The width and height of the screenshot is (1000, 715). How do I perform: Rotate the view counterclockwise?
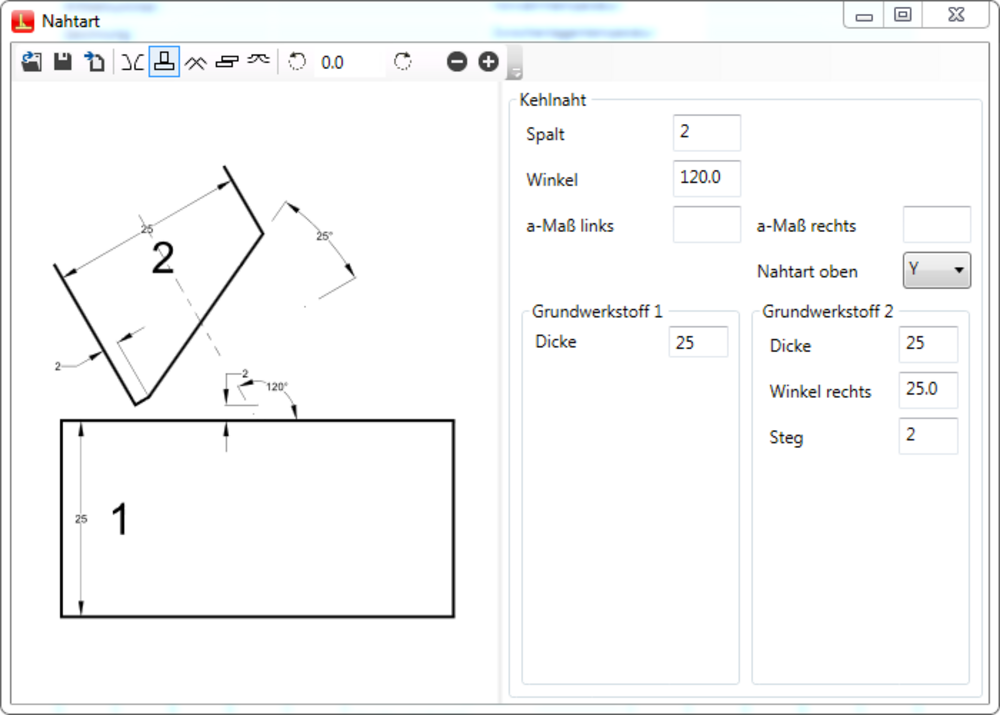tap(296, 61)
